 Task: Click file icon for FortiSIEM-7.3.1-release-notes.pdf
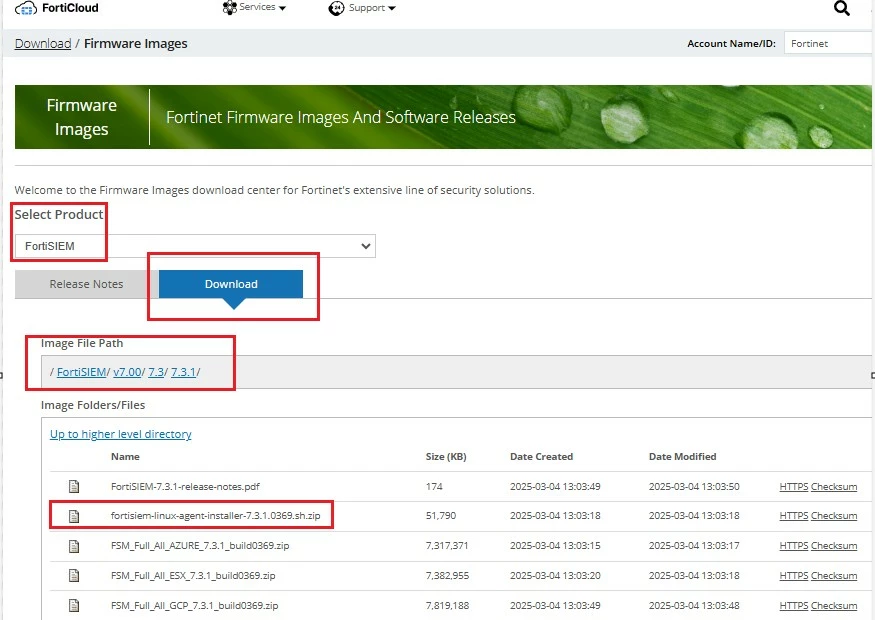(74, 487)
